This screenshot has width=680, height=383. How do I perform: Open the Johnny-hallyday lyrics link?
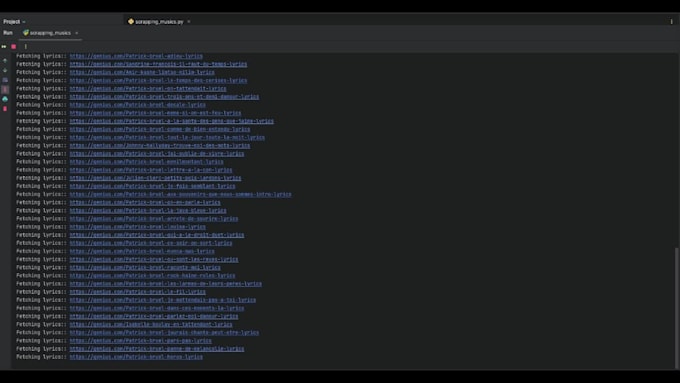pos(160,145)
